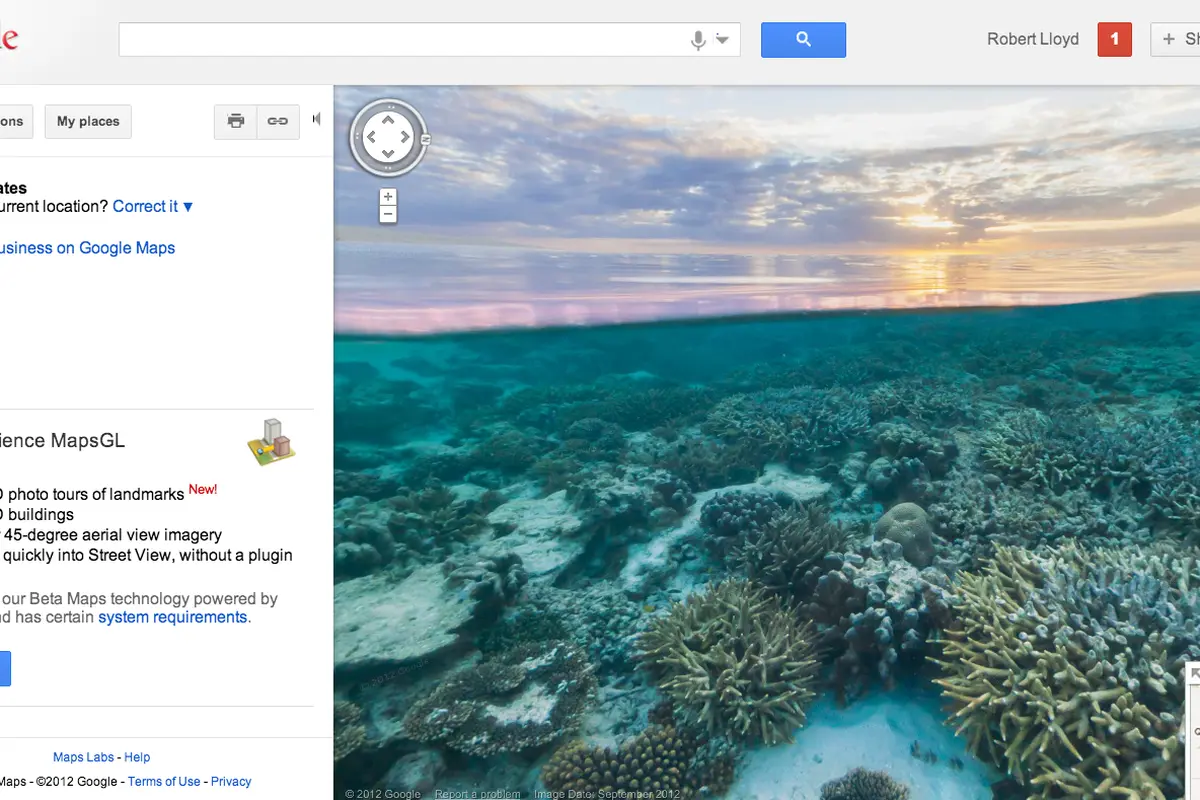Pan up with the compass up arrow
The height and width of the screenshot is (800, 1200).
pyautogui.click(x=388, y=122)
